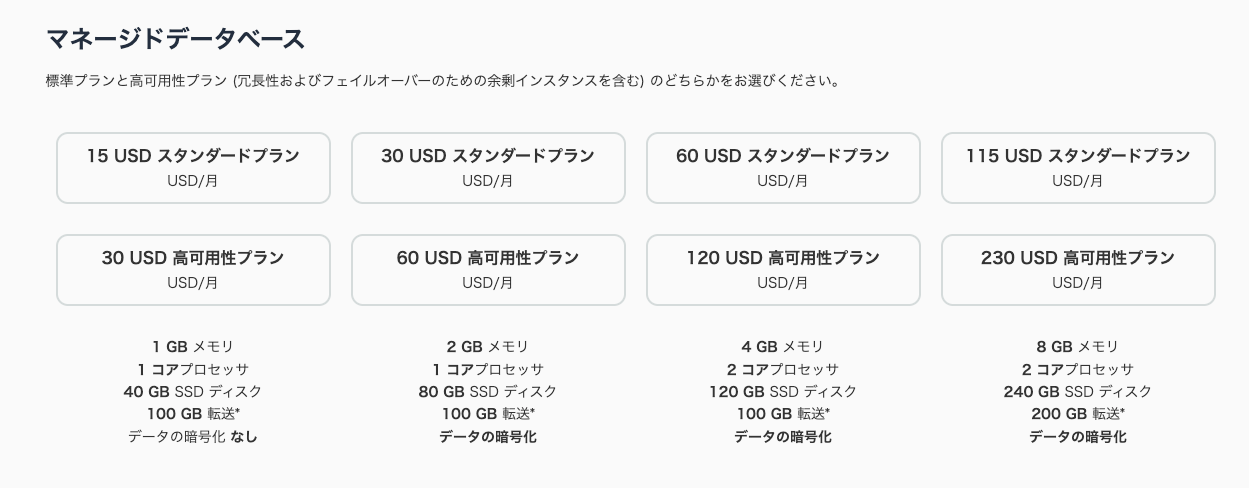Image resolution: width=1249 pixels, height=488 pixels.
Task: Click the 8 GB メモリ spec line
Action: (x=1078, y=347)
